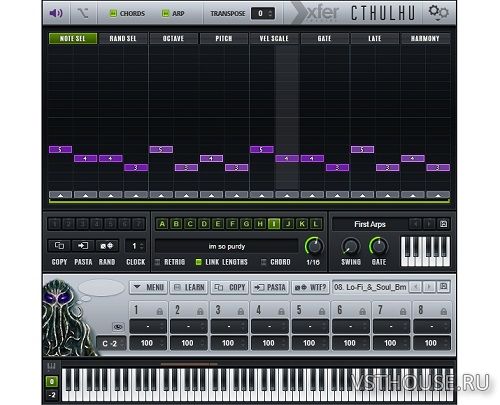Click the pattern name field 'im so purdy'

[227, 246]
